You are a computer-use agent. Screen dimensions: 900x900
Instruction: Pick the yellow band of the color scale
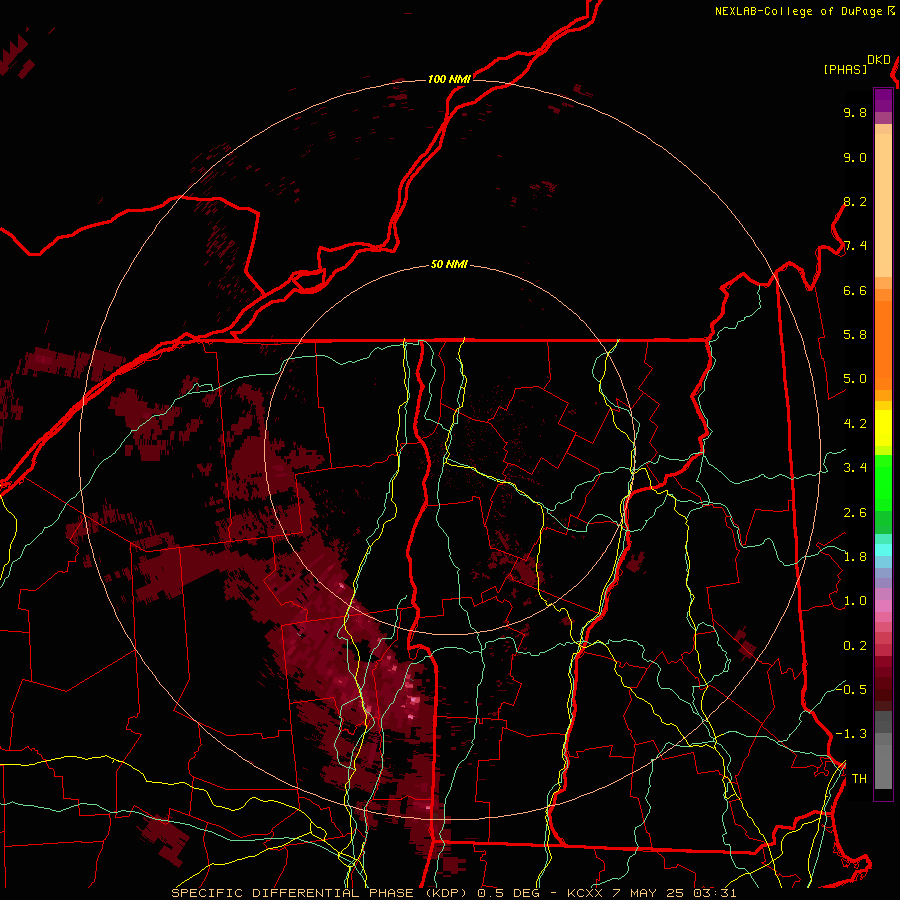(x=883, y=428)
